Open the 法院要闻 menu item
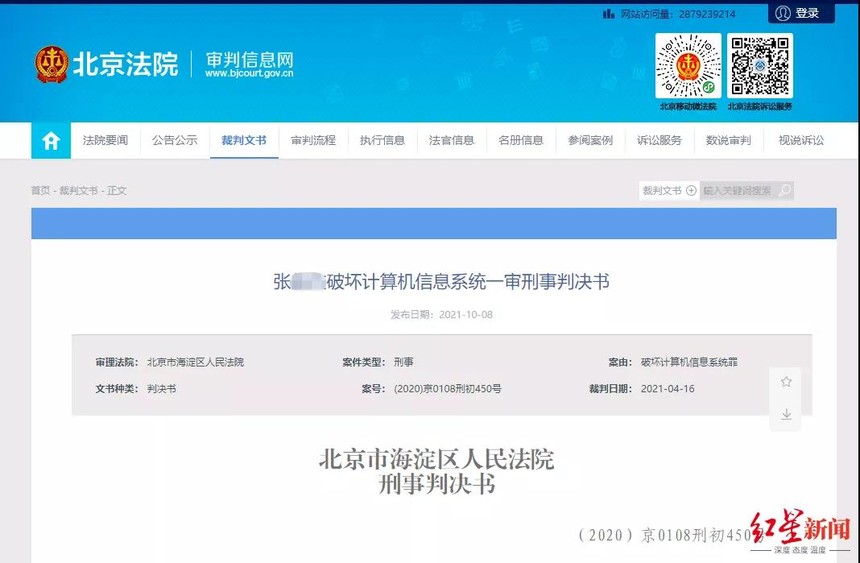 click(x=105, y=140)
